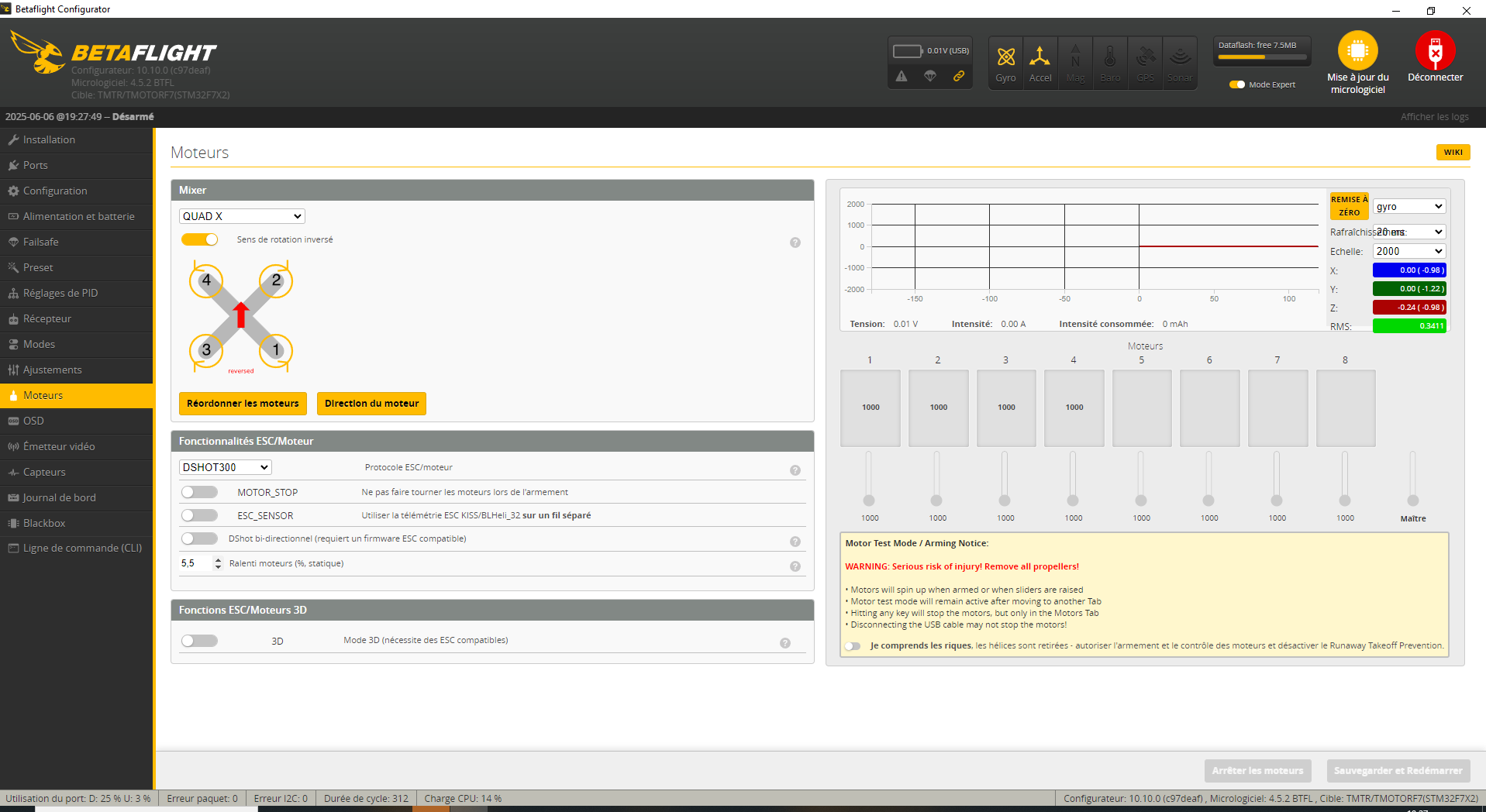The width and height of the screenshot is (1486, 812).
Task: Click the Ralenti moteurs value field
Action: click(195, 563)
